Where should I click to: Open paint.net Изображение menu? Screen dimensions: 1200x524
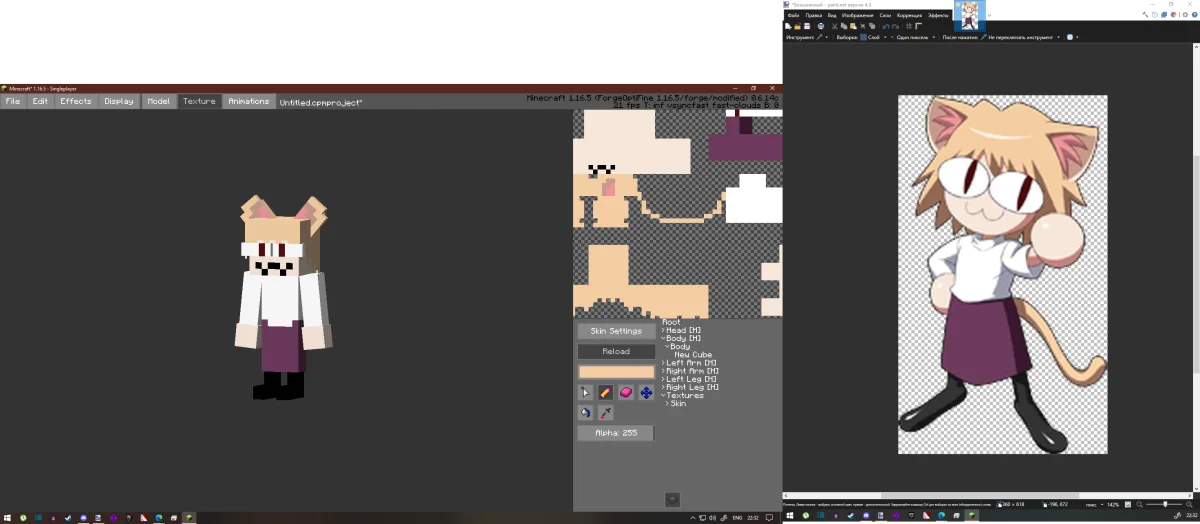coord(857,15)
